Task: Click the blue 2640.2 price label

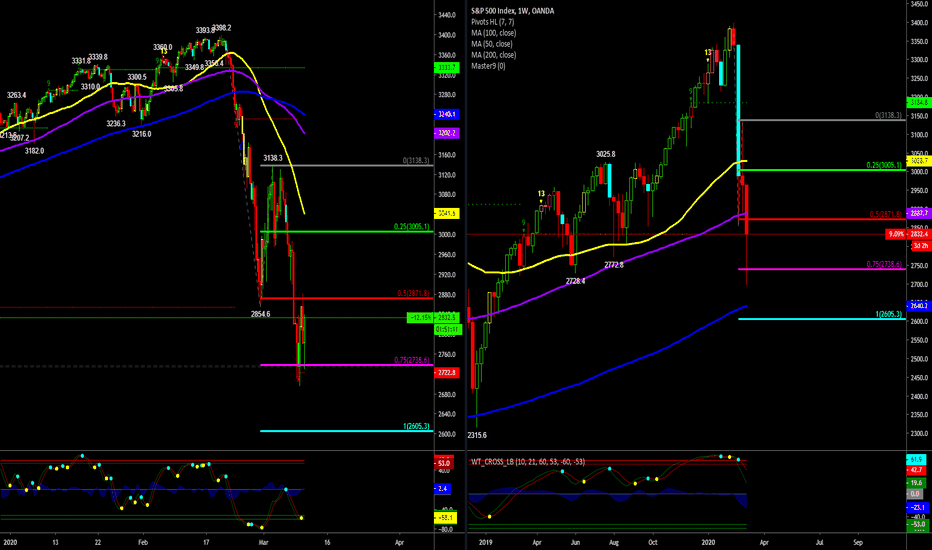Action: [x=919, y=306]
